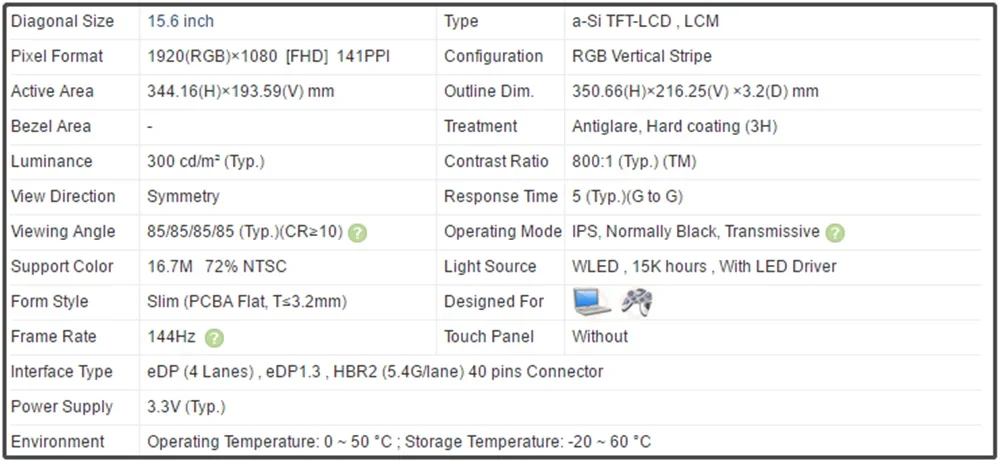Select 'RGB Vertical Stripe' value

pos(642,56)
